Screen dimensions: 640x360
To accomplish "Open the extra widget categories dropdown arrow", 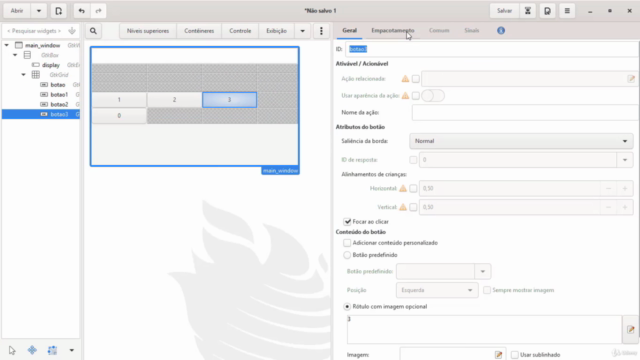I will tap(302, 31).
